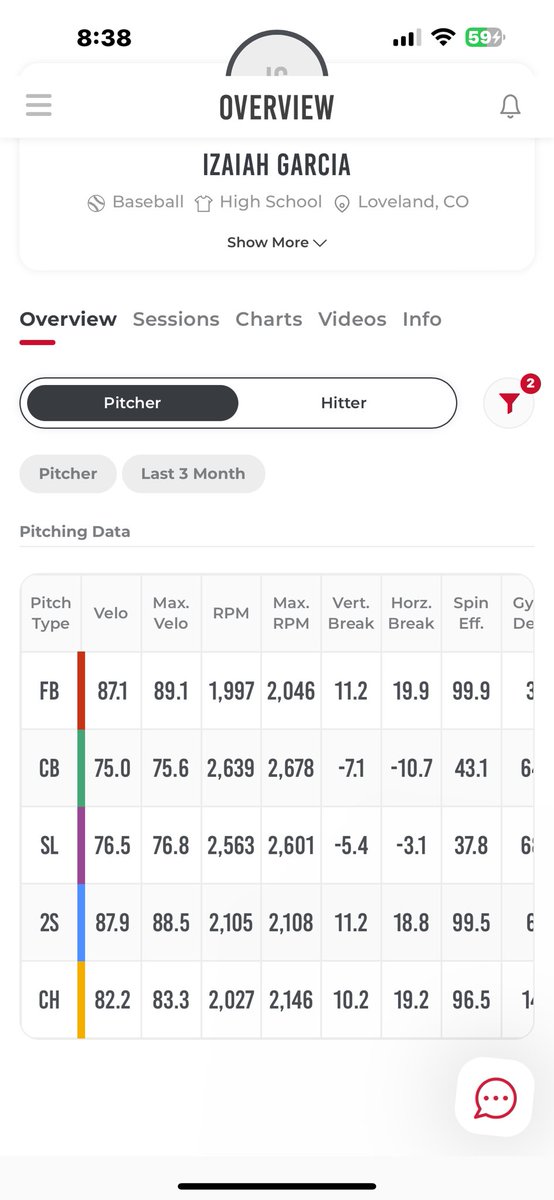The image size is (554, 1200).
Task: Expand Show More profile details
Action: [x=277, y=242]
